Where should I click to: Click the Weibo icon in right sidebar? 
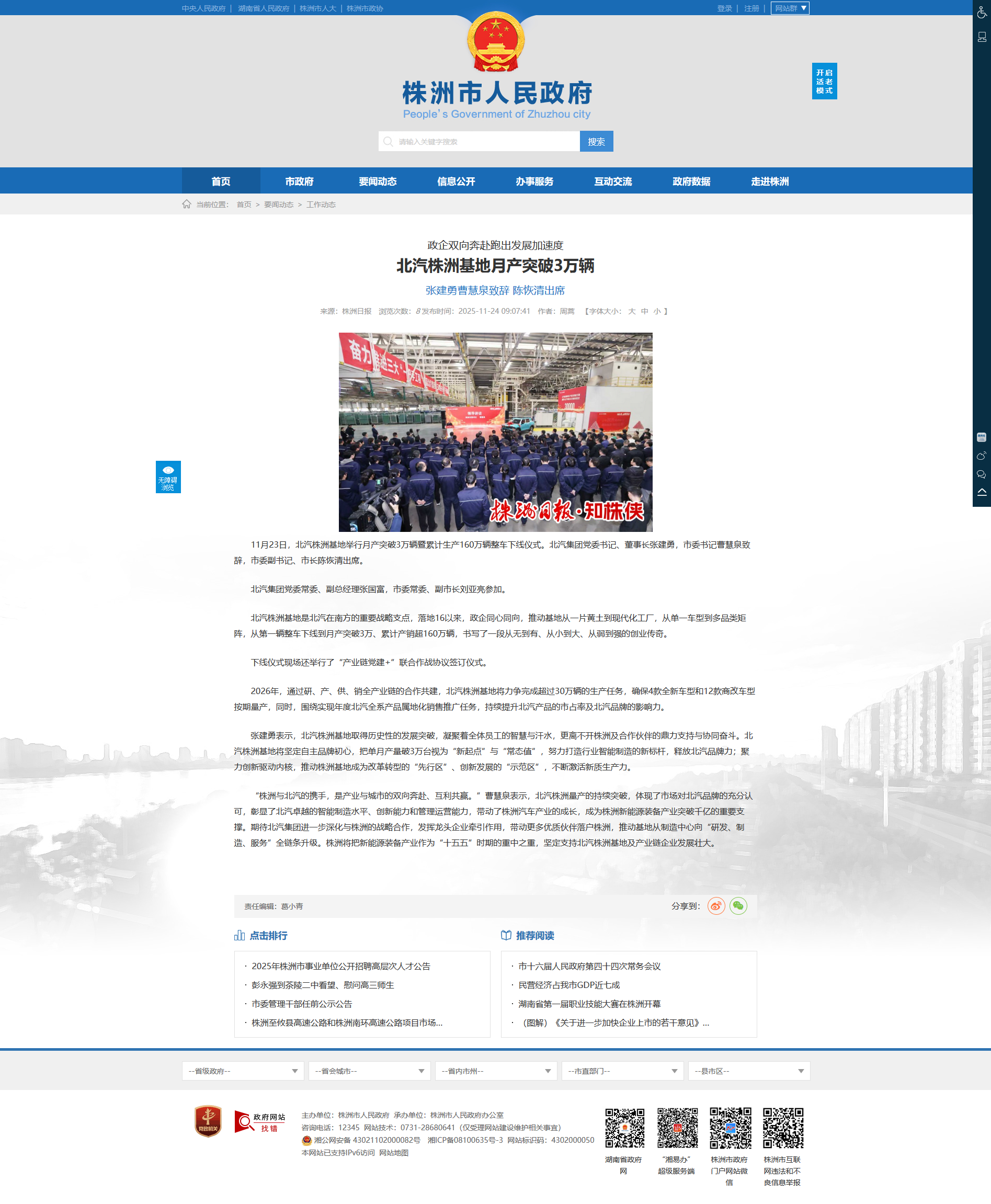click(x=981, y=456)
